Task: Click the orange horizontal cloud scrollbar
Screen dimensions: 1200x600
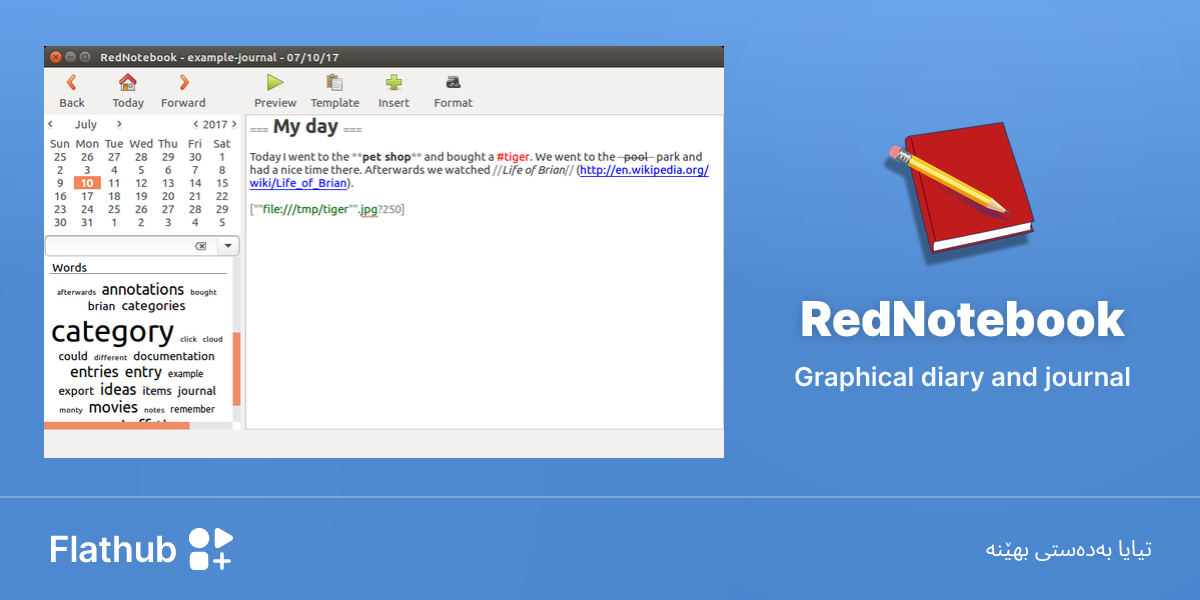Action: [x=117, y=426]
